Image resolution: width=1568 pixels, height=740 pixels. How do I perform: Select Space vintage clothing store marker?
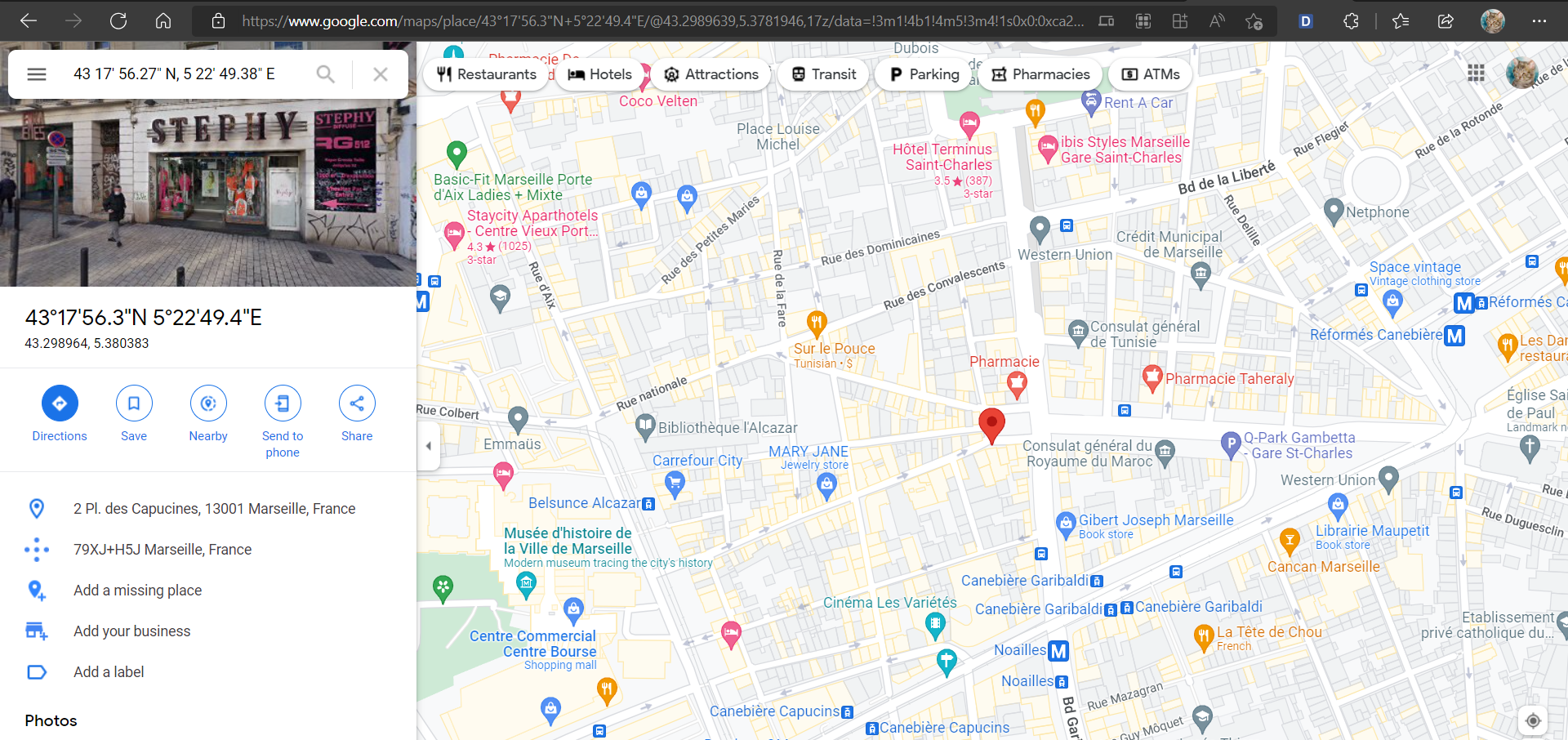1392,303
